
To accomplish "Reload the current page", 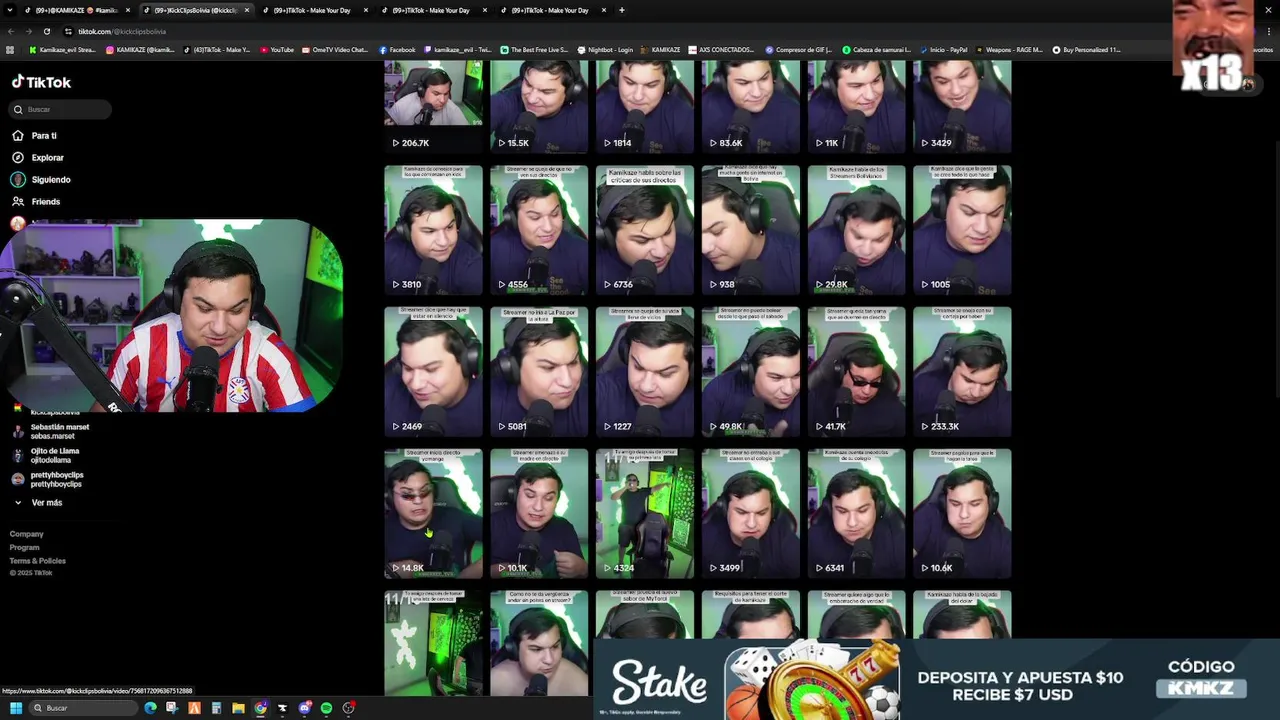I will [46, 31].
